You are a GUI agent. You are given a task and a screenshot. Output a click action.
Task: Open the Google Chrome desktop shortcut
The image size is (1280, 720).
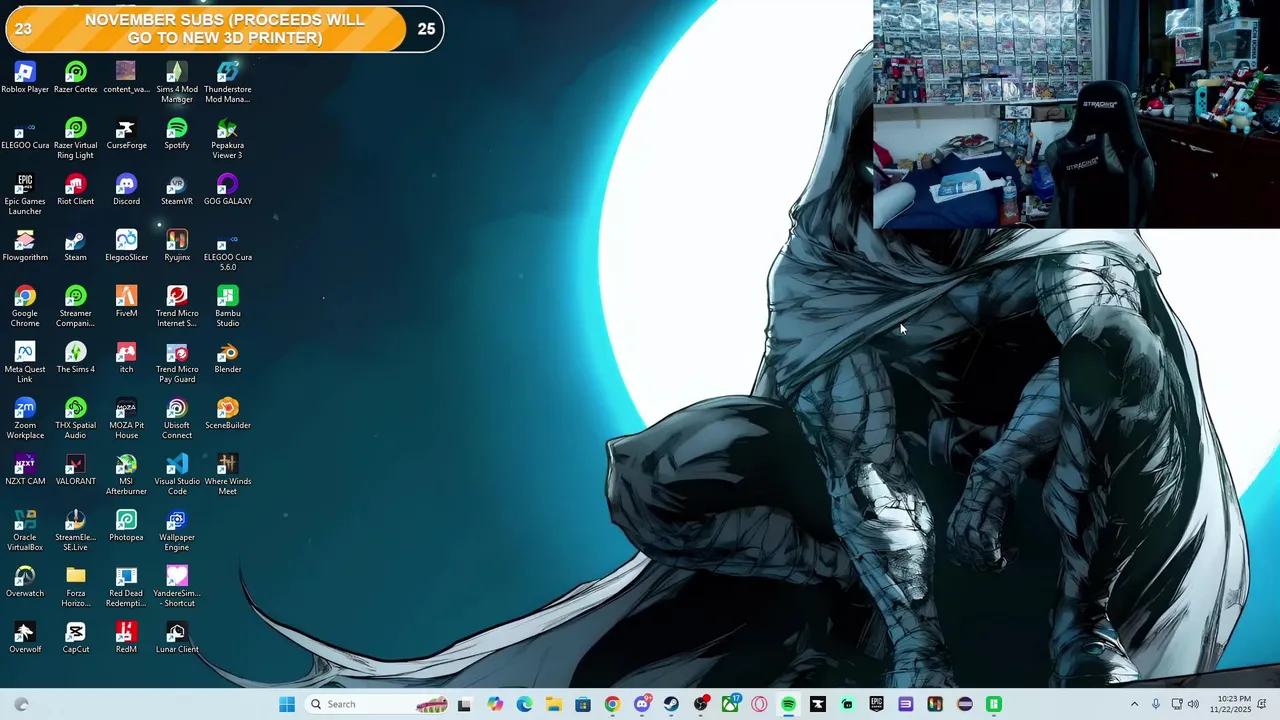(25, 307)
